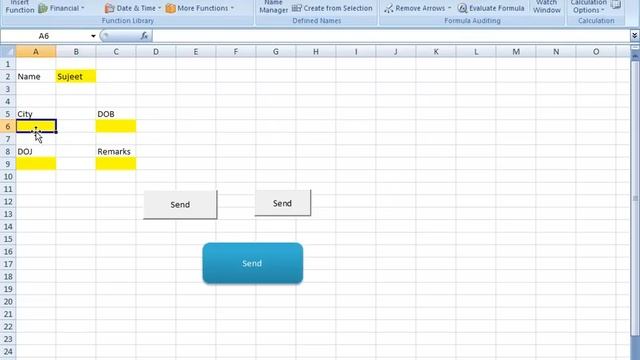The width and height of the screenshot is (640, 360).
Task: Click the Insert Function button in ribbon
Action: tap(20, 7)
